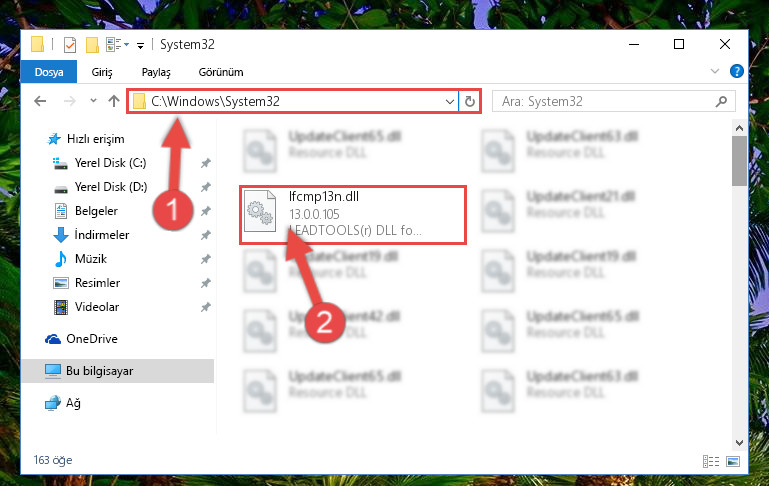Open the Help question mark icon

[x=736, y=72]
